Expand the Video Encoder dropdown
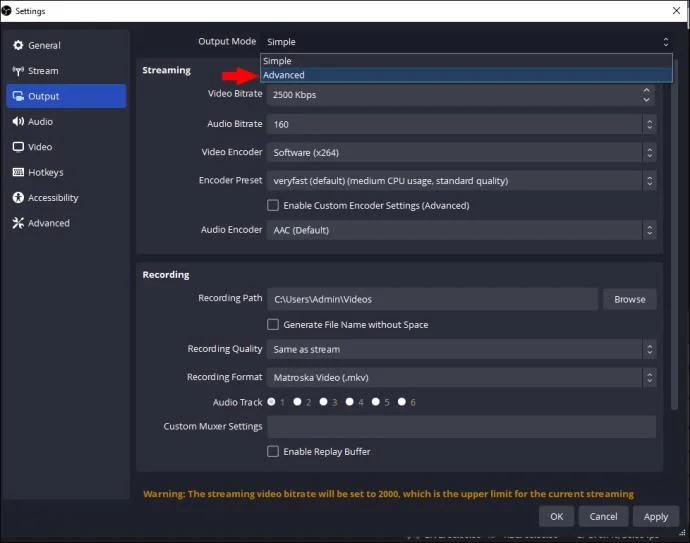The image size is (690, 543). click(x=461, y=153)
